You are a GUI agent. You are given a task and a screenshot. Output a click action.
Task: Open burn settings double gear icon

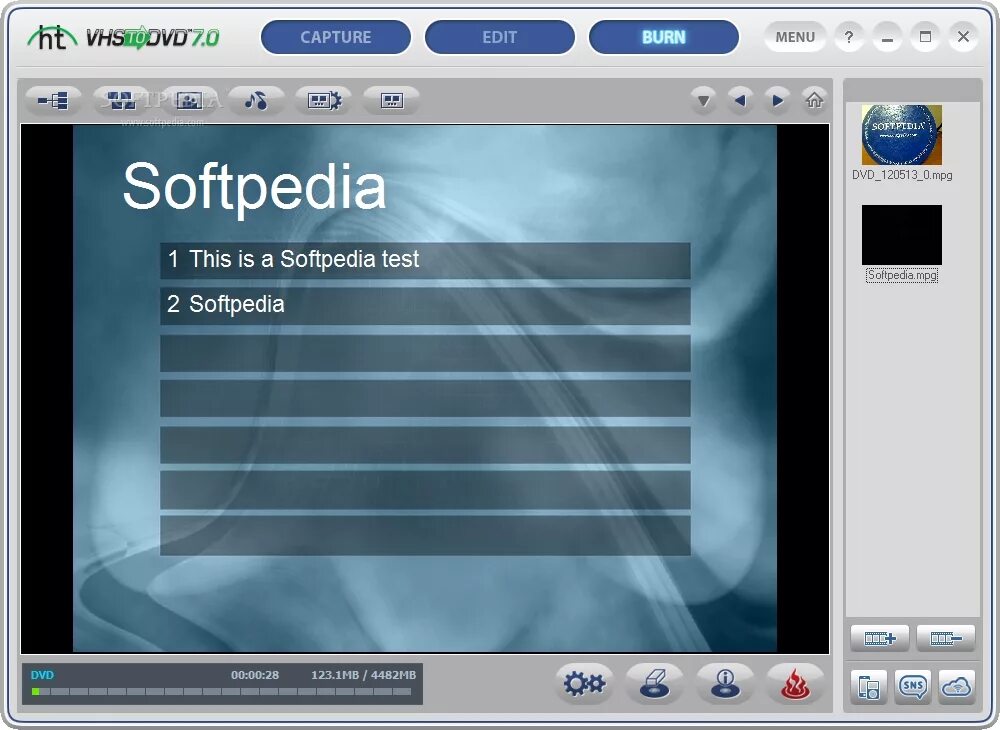(x=584, y=683)
